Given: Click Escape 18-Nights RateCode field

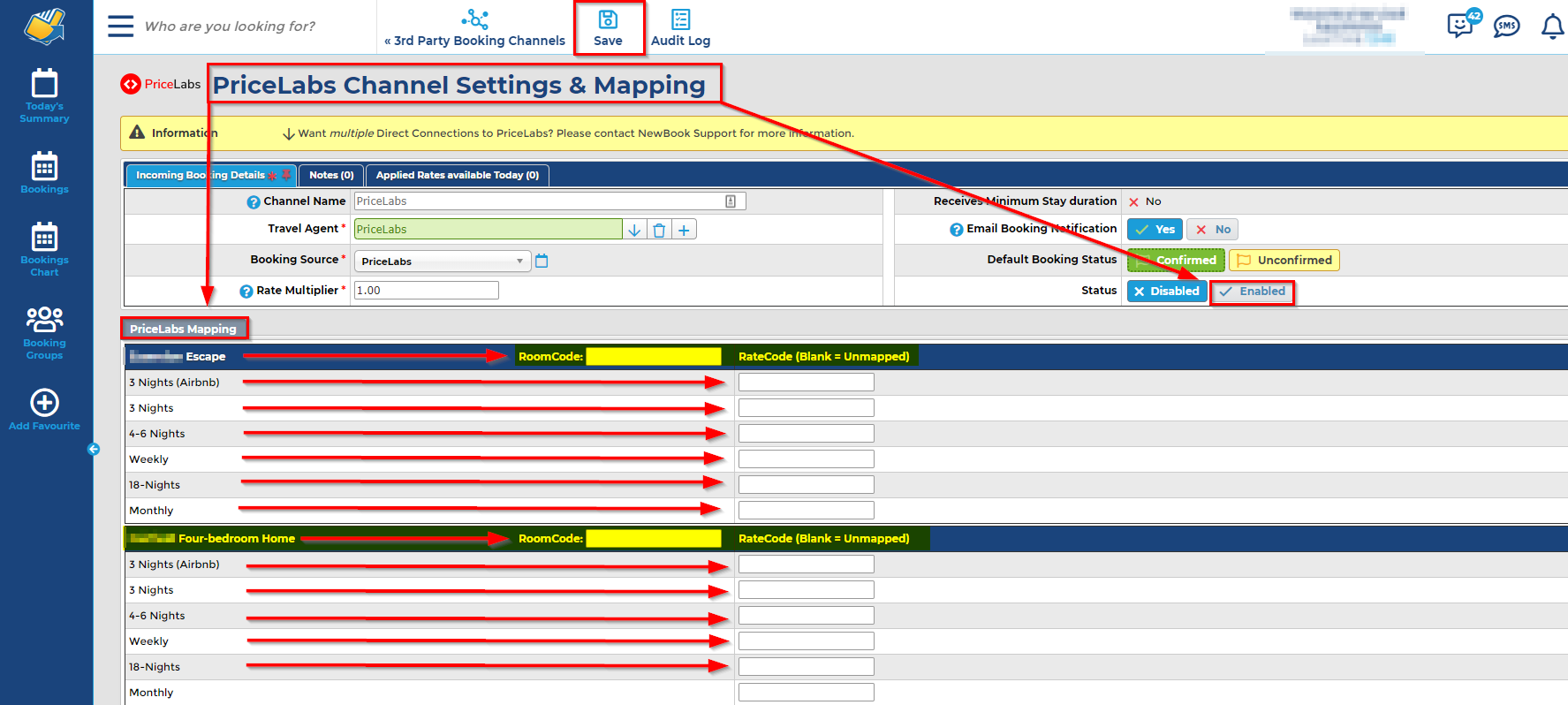Looking at the screenshot, I should pos(807,485).
